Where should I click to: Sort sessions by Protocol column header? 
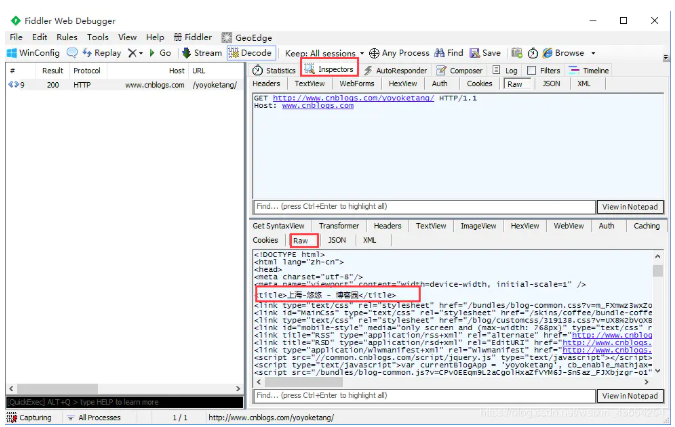[x=87, y=71]
